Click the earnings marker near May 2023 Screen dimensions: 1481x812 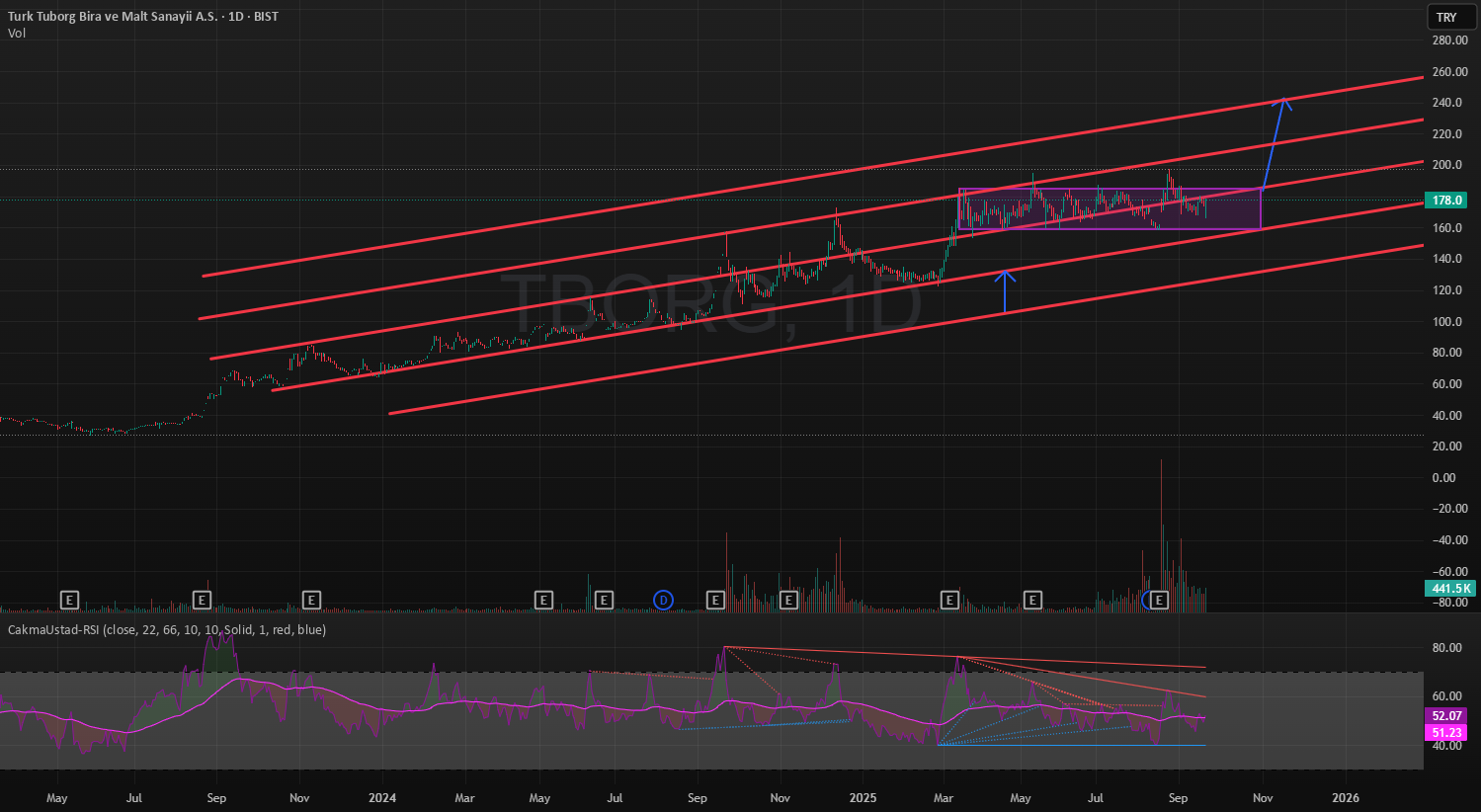(69, 600)
